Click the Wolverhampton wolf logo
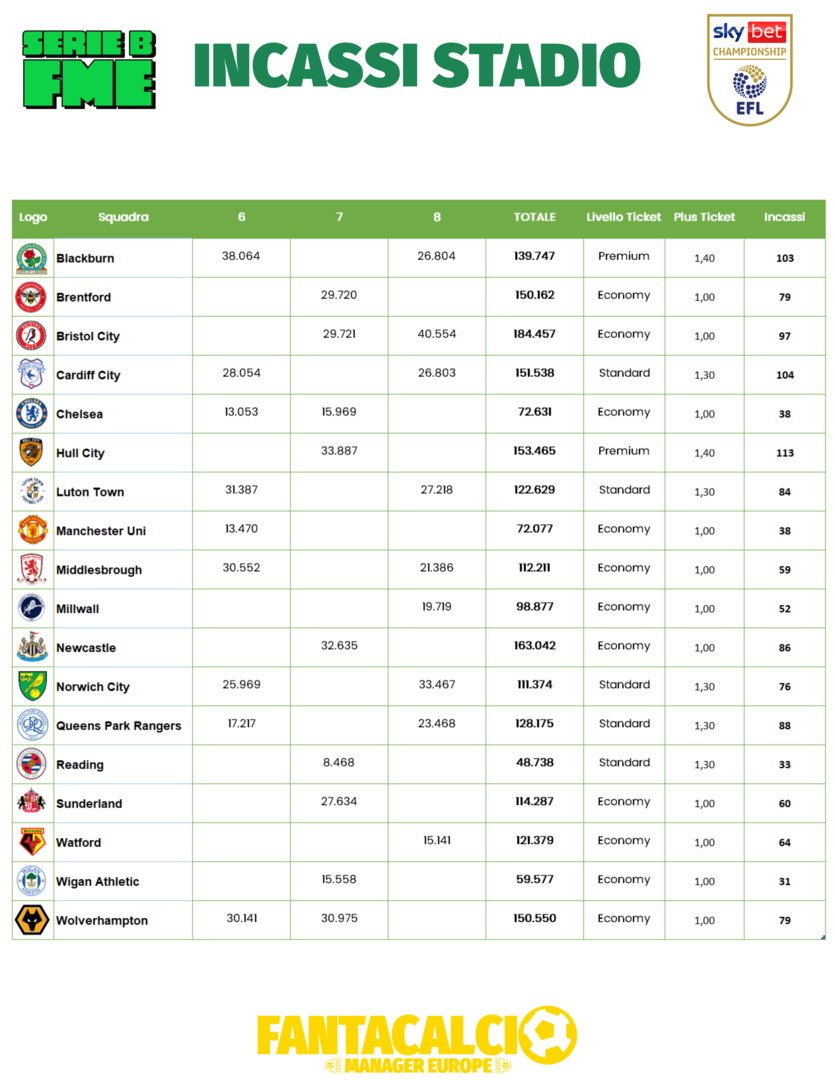The image size is (835, 1080). tap(32, 920)
